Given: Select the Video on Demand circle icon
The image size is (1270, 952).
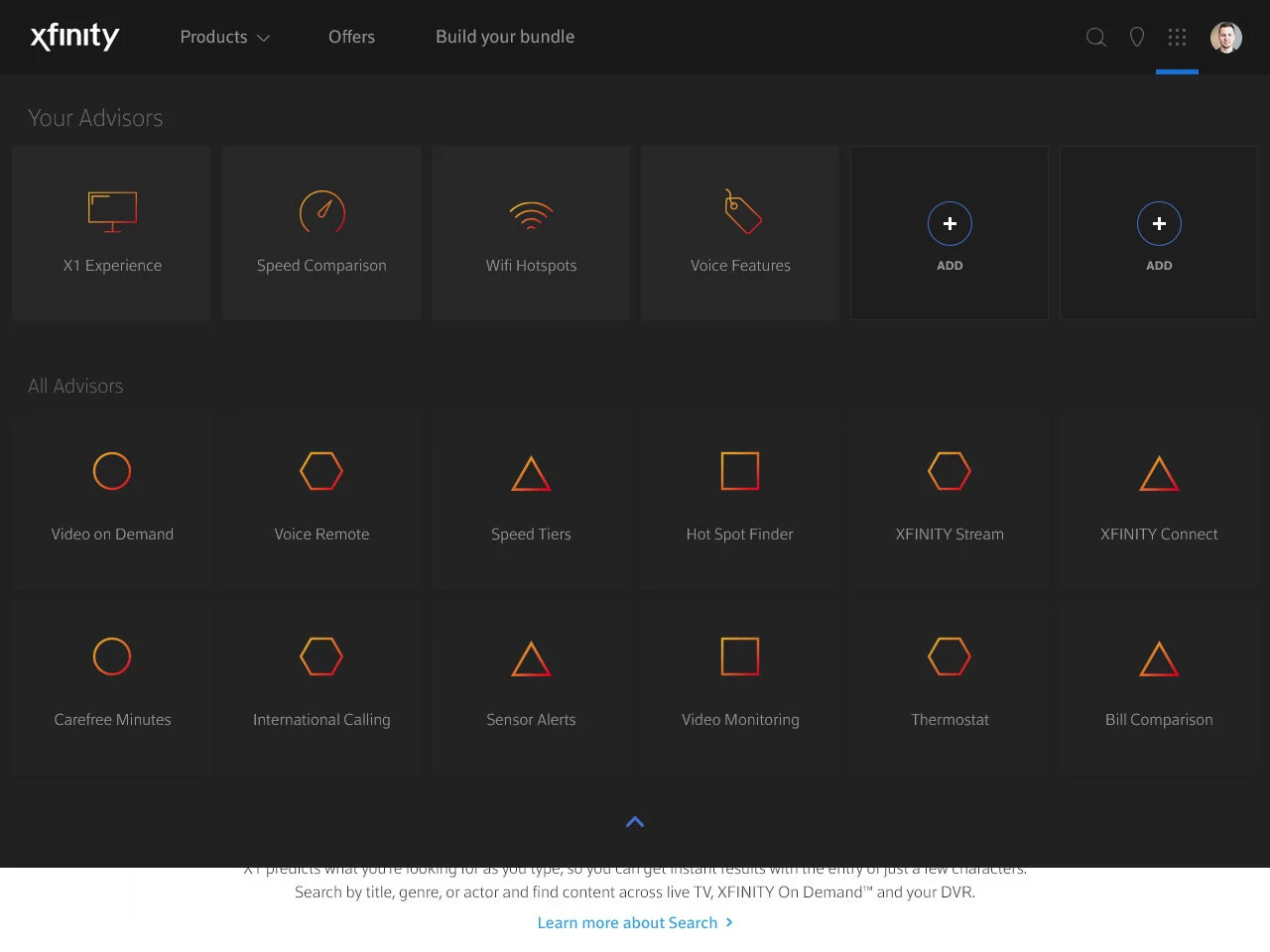Looking at the screenshot, I should (x=112, y=471).
